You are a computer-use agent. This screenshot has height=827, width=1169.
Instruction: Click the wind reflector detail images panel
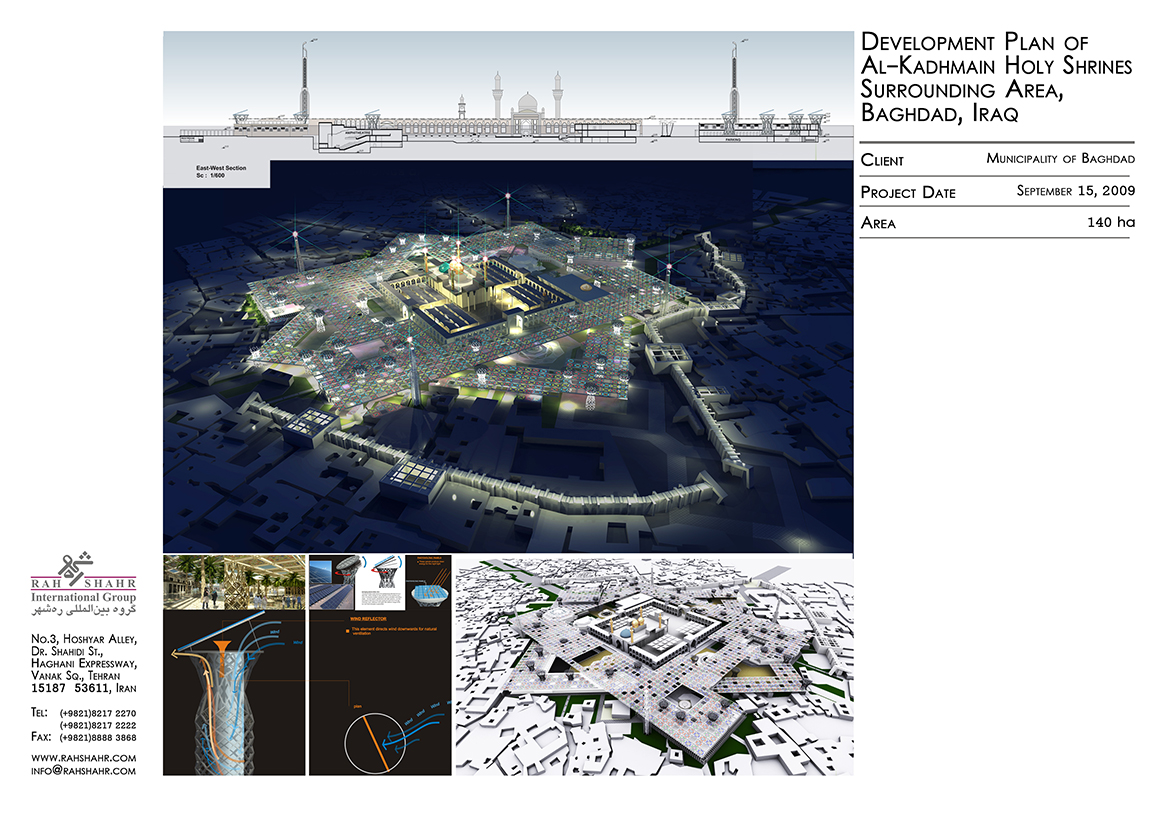pos(380,582)
